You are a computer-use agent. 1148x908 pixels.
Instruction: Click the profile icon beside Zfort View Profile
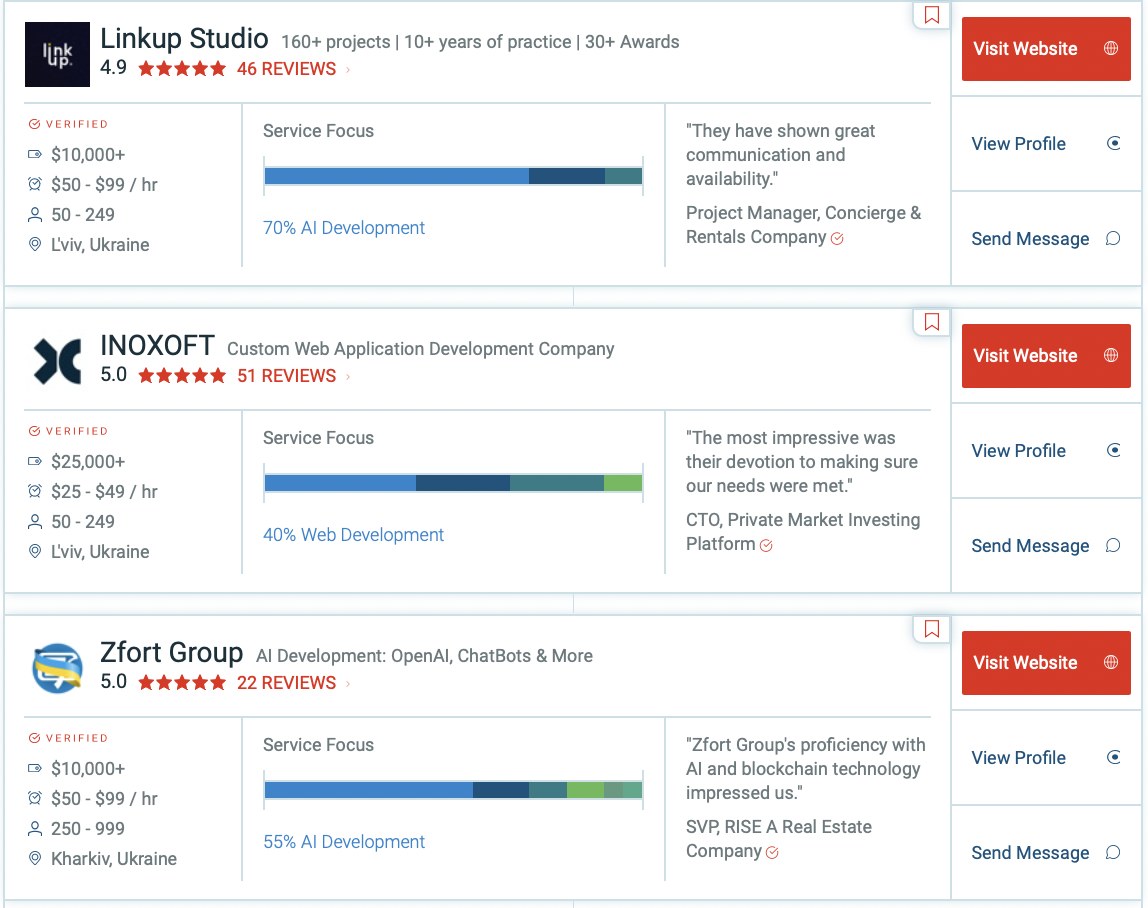[x=1114, y=756]
